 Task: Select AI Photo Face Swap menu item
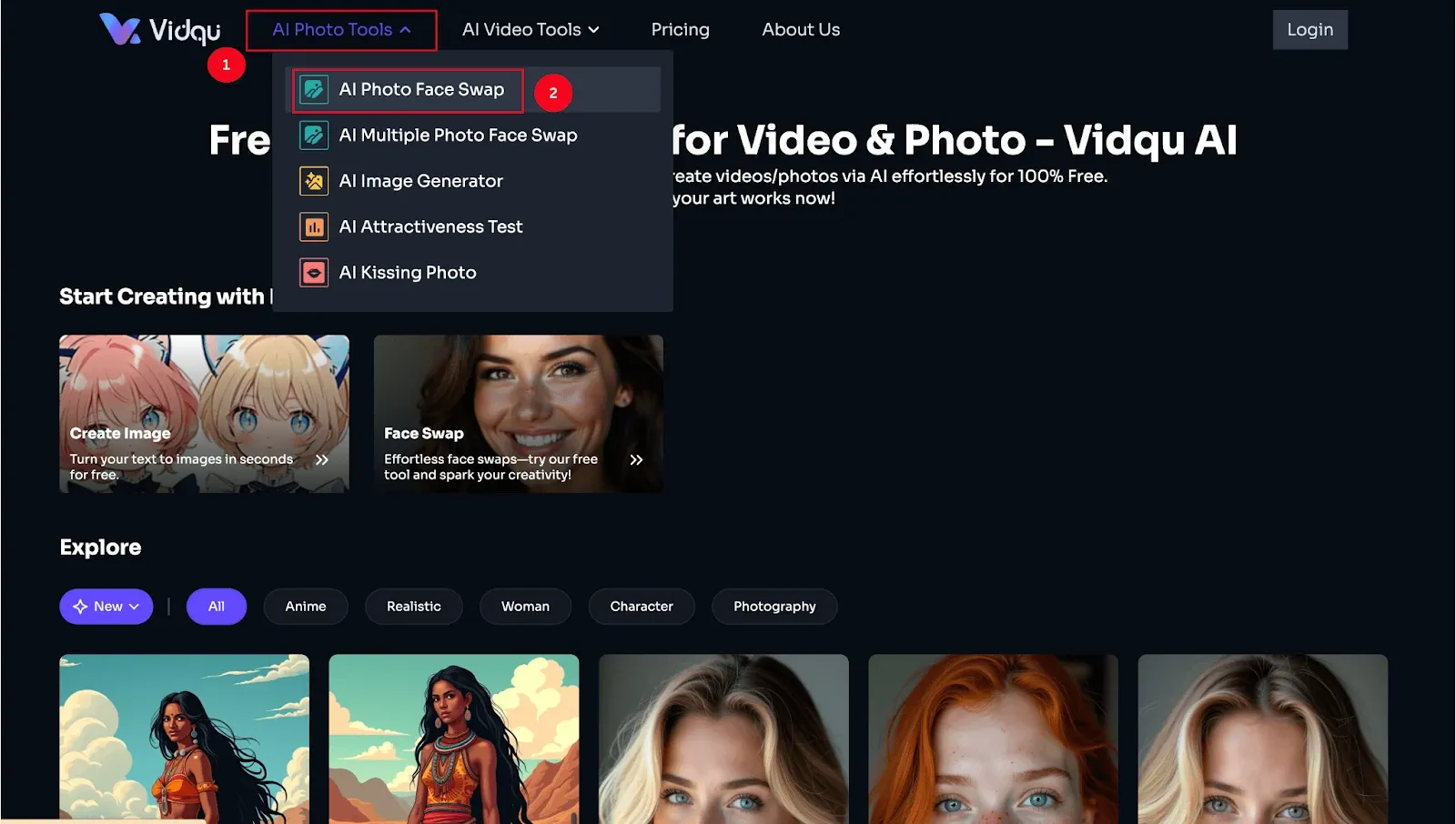pos(473,89)
